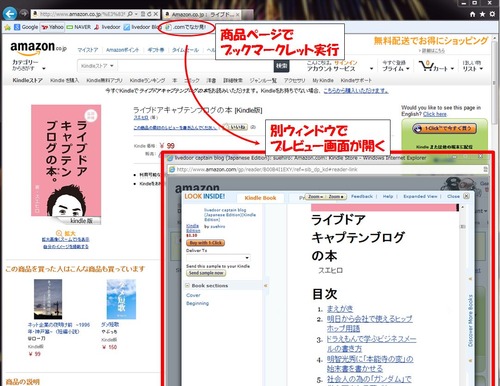
Task: Open the Favorites star in the top-right toolbar
Action: click(x=482, y=14)
